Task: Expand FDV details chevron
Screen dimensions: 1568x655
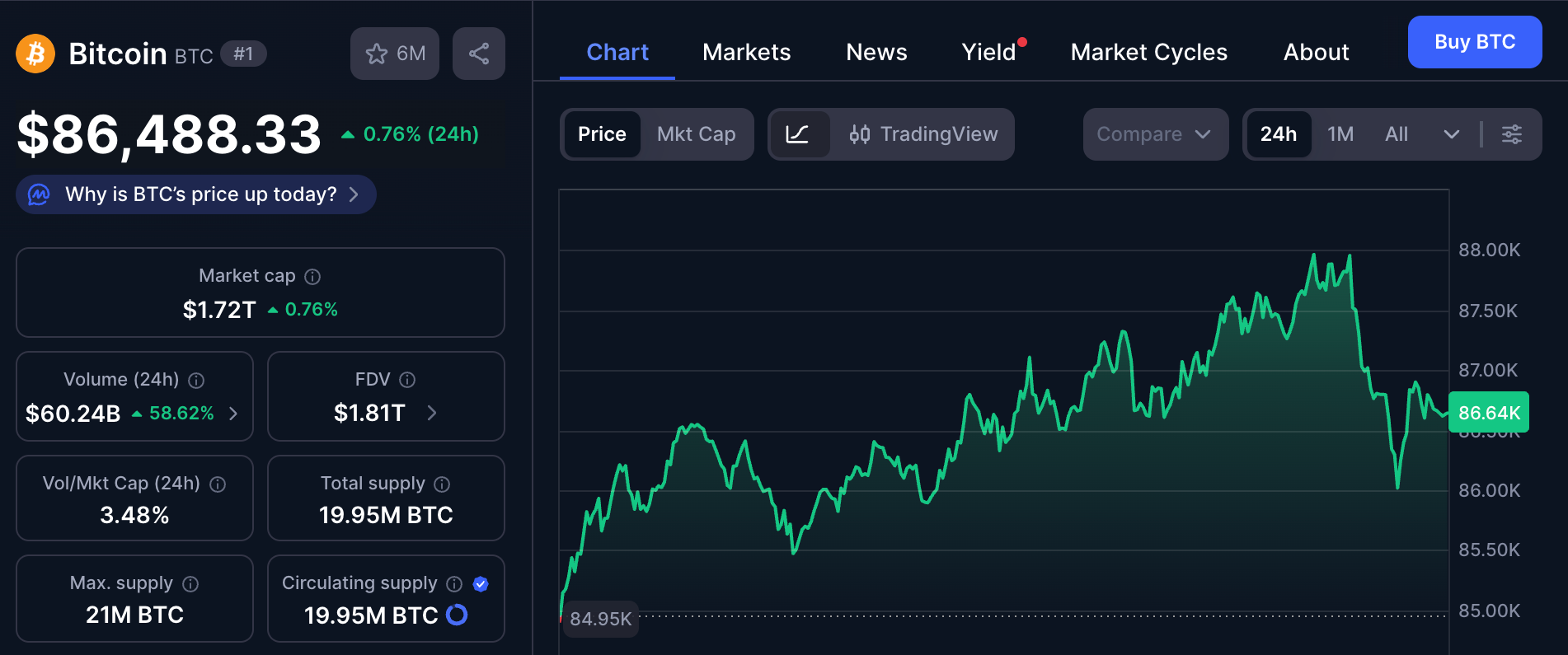Action: tap(432, 413)
